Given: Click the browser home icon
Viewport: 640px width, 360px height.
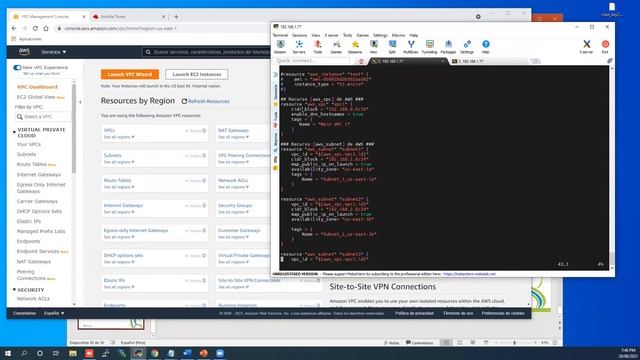Looking at the screenshot, I should (46, 29).
